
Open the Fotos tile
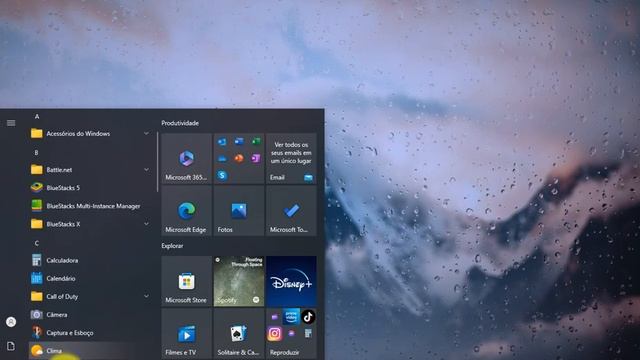[x=239, y=211]
